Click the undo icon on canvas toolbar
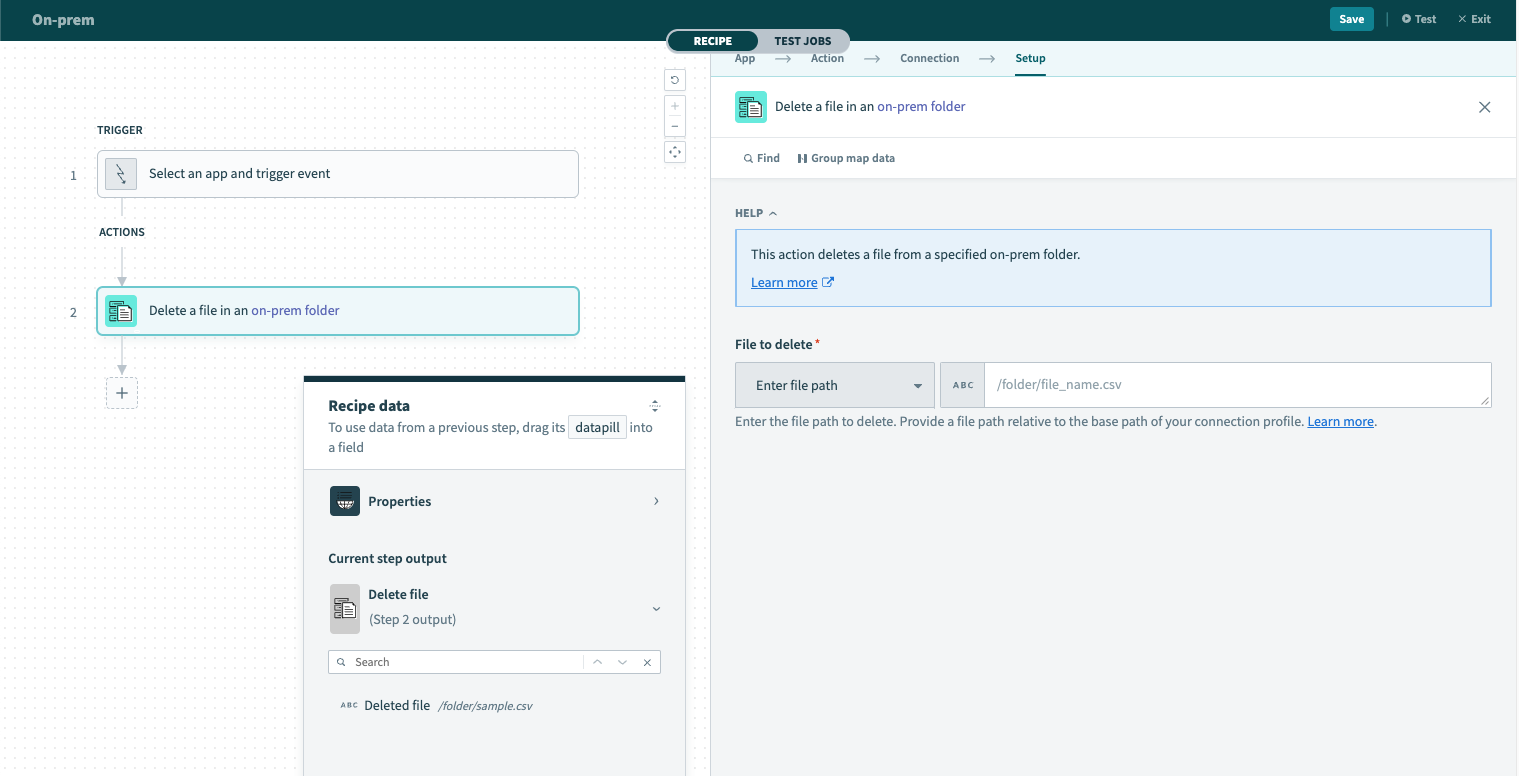 coord(675,80)
